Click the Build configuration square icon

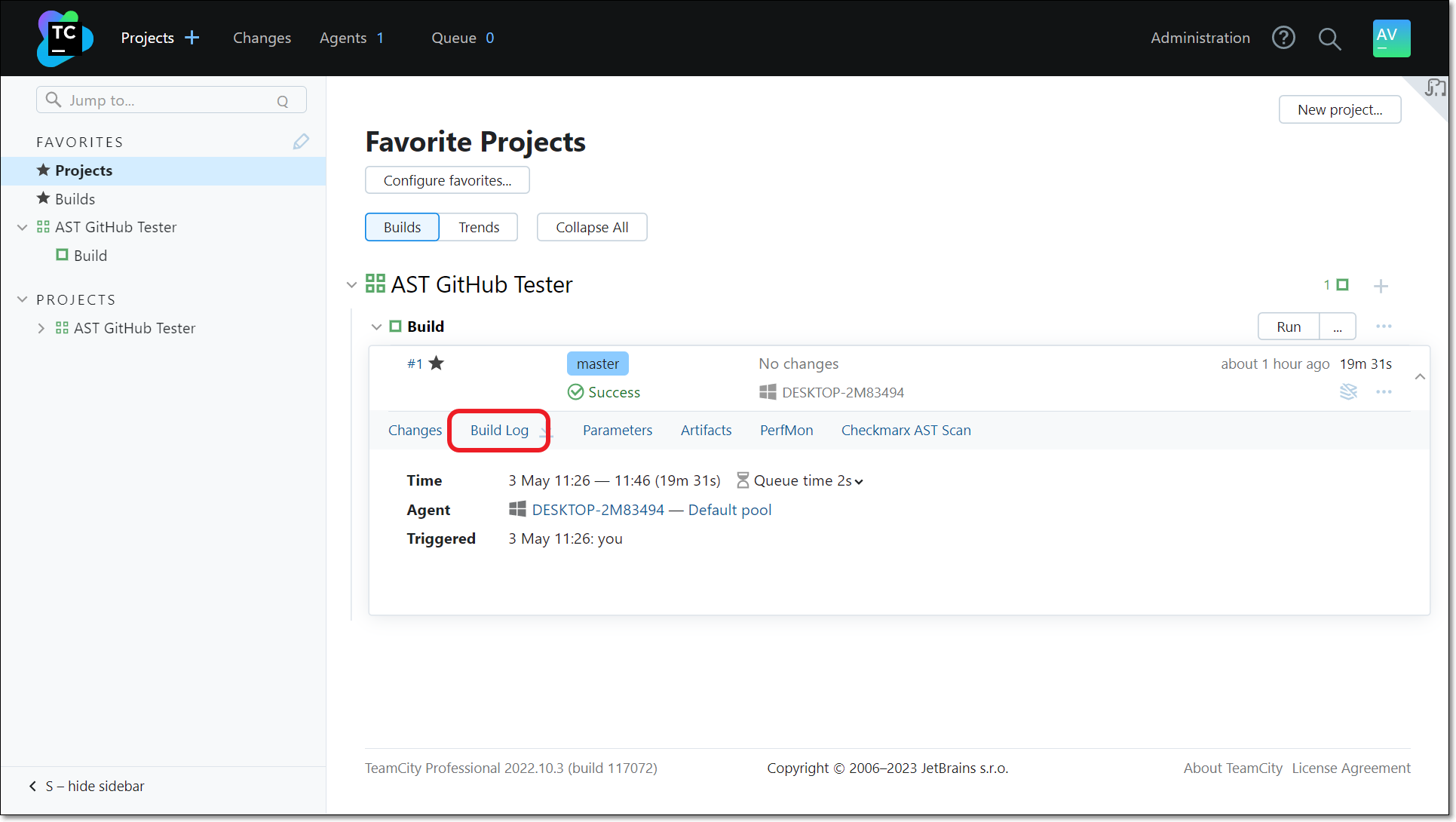pos(395,327)
